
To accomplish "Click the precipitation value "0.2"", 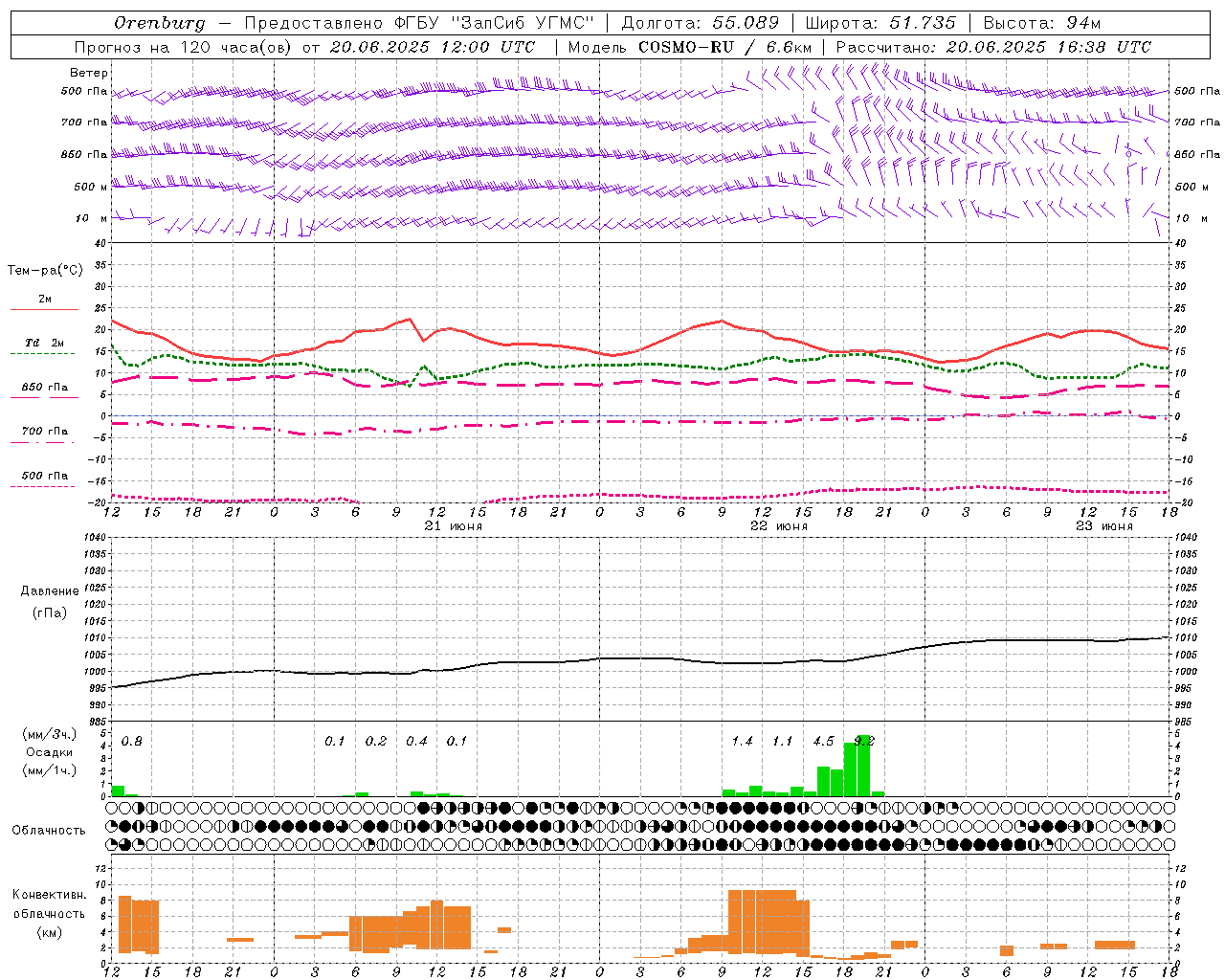I will point(376,741).
